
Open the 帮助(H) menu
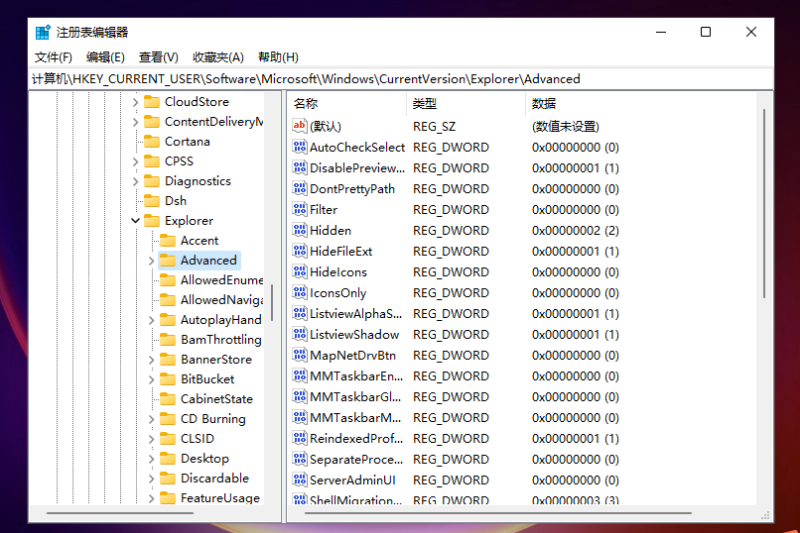click(x=278, y=57)
